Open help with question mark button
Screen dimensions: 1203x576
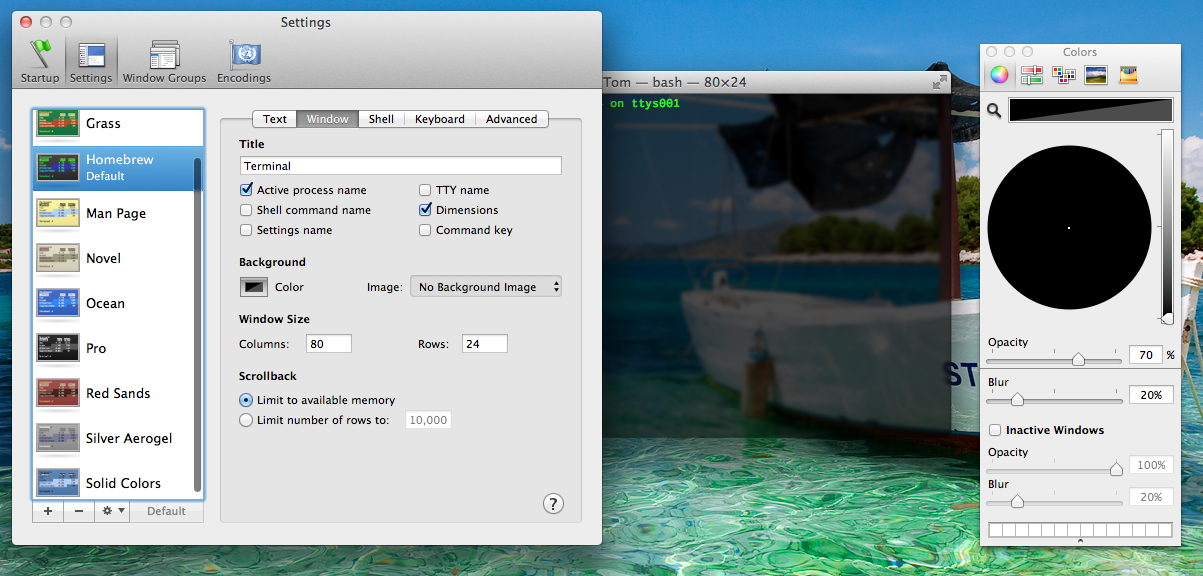pos(554,504)
